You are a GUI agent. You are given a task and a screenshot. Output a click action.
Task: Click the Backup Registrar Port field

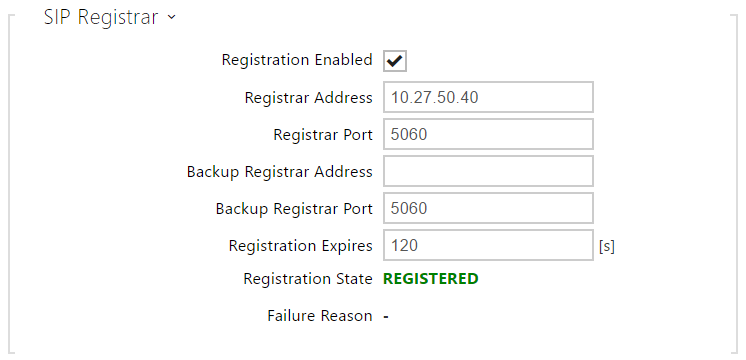click(x=488, y=208)
